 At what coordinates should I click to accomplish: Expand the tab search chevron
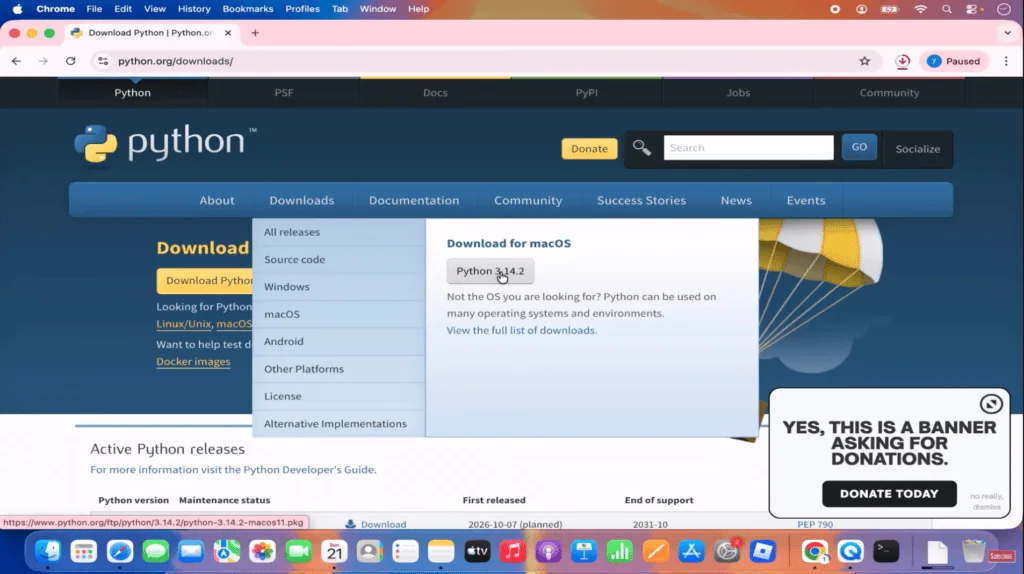1007,33
